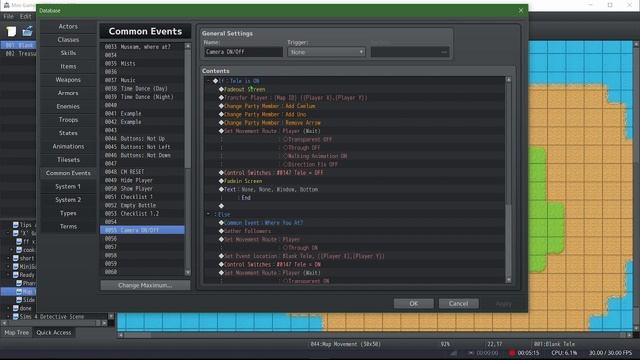The image size is (640, 360).
Task: Click the map icon beside Tips
Action: pyautogui.click(x=16, y=225)
